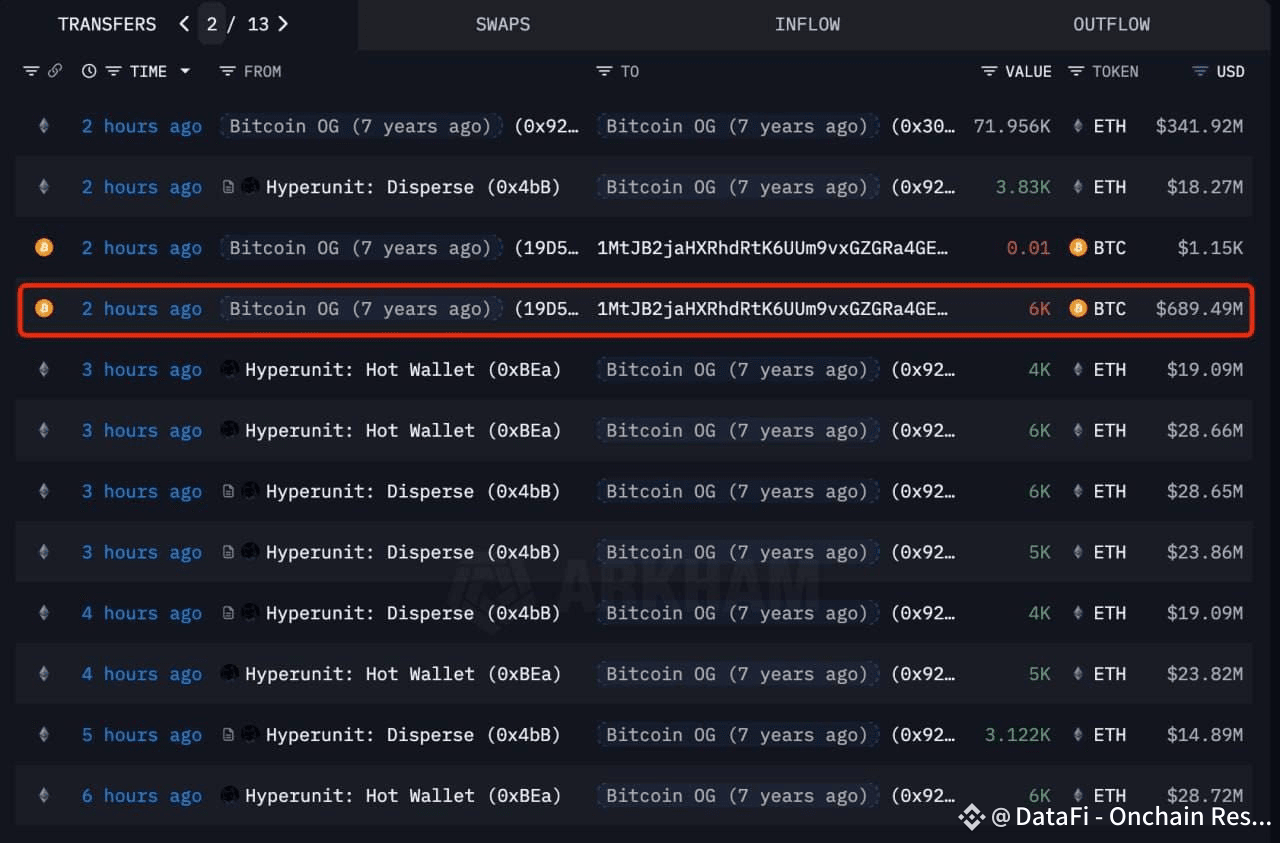Click the total page count 13

tap(258, 24)
